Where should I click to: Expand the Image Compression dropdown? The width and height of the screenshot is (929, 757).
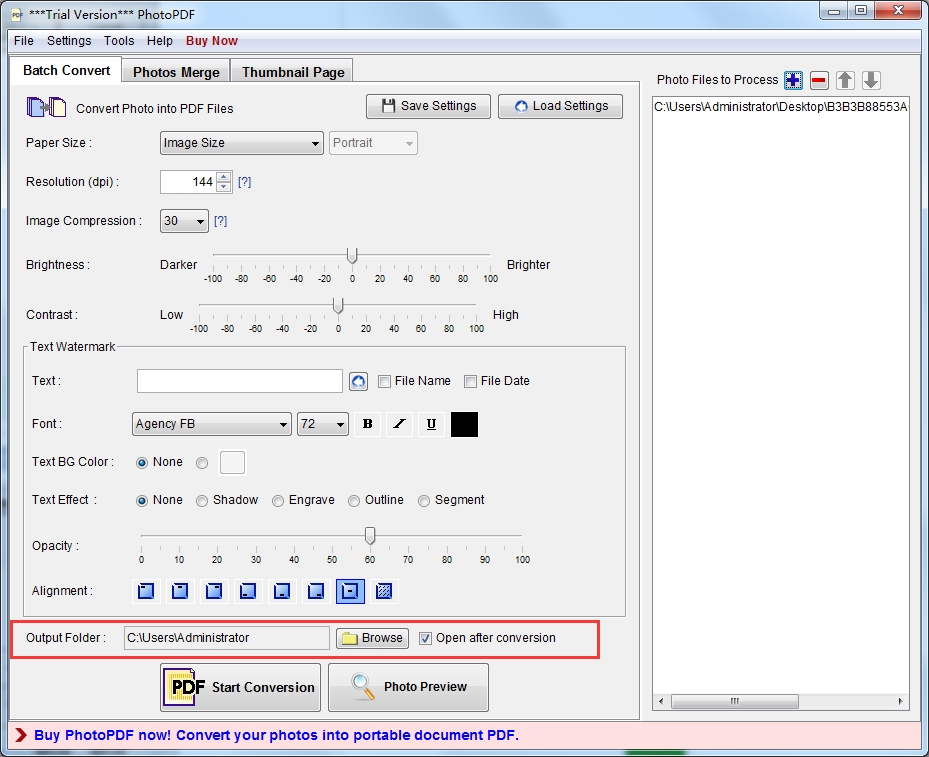184,221
